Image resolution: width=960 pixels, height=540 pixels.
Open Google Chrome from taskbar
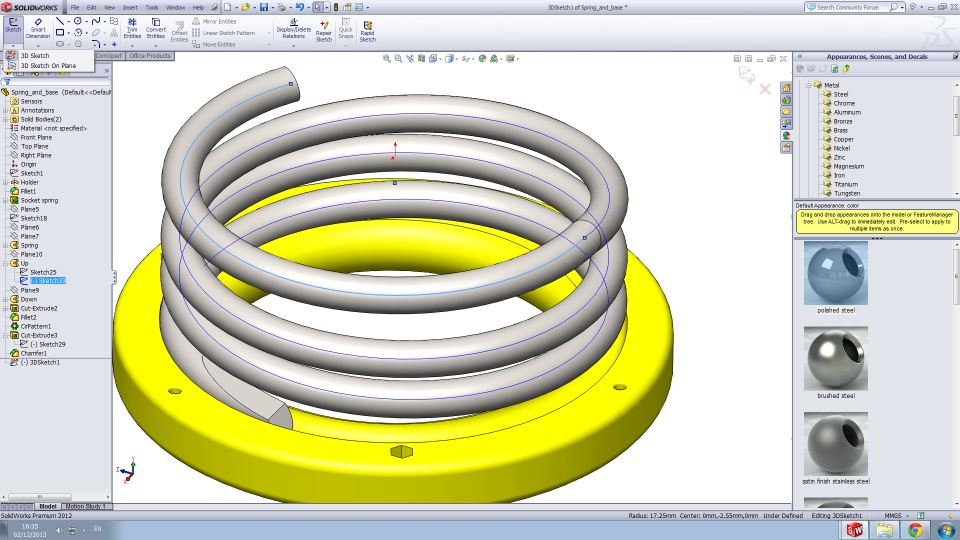point(915,530)
